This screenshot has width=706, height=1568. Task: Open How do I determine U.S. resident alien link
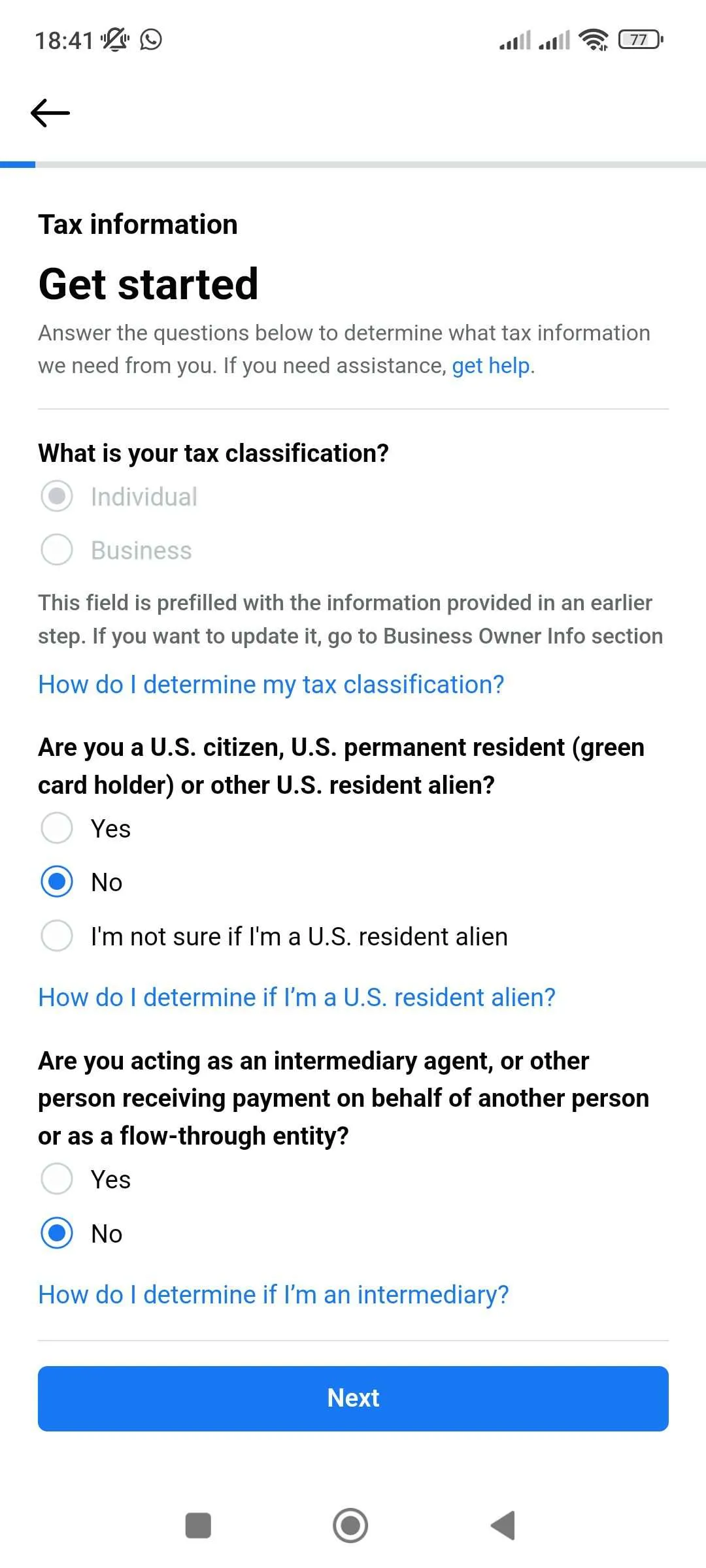point(297,998)
